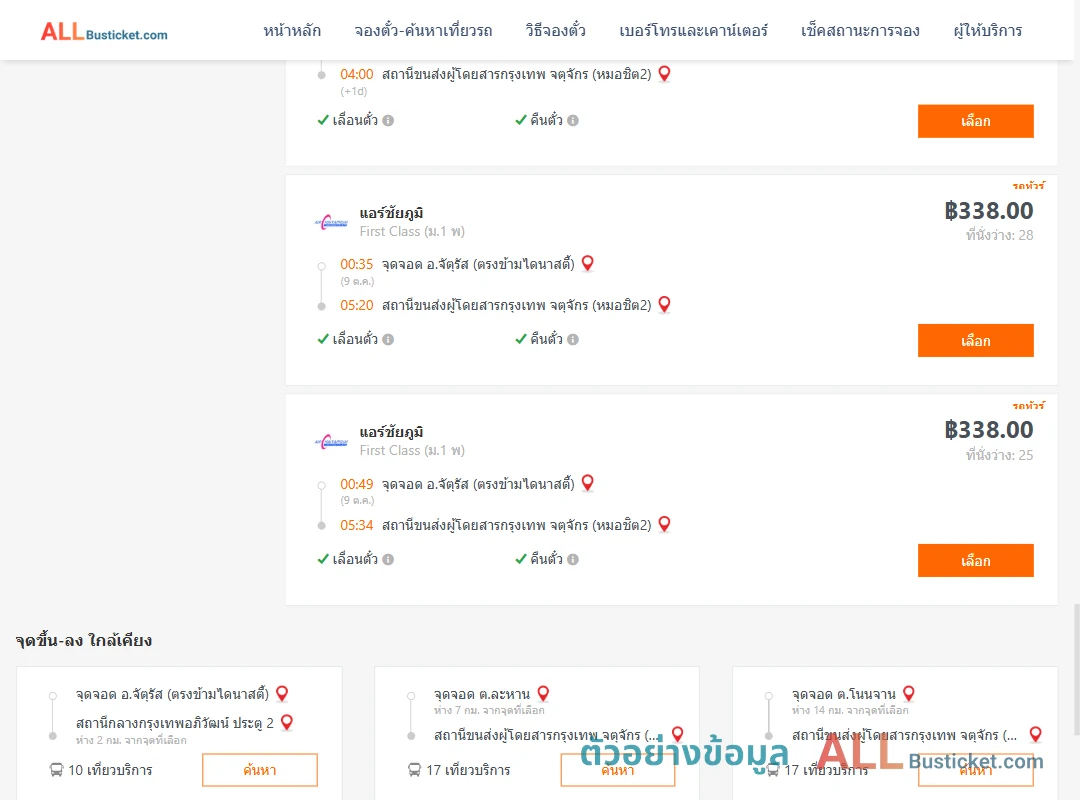
Task: Click แอร์ชัยภูมิ logo of 00:49 trip
Action: (331, 442)
